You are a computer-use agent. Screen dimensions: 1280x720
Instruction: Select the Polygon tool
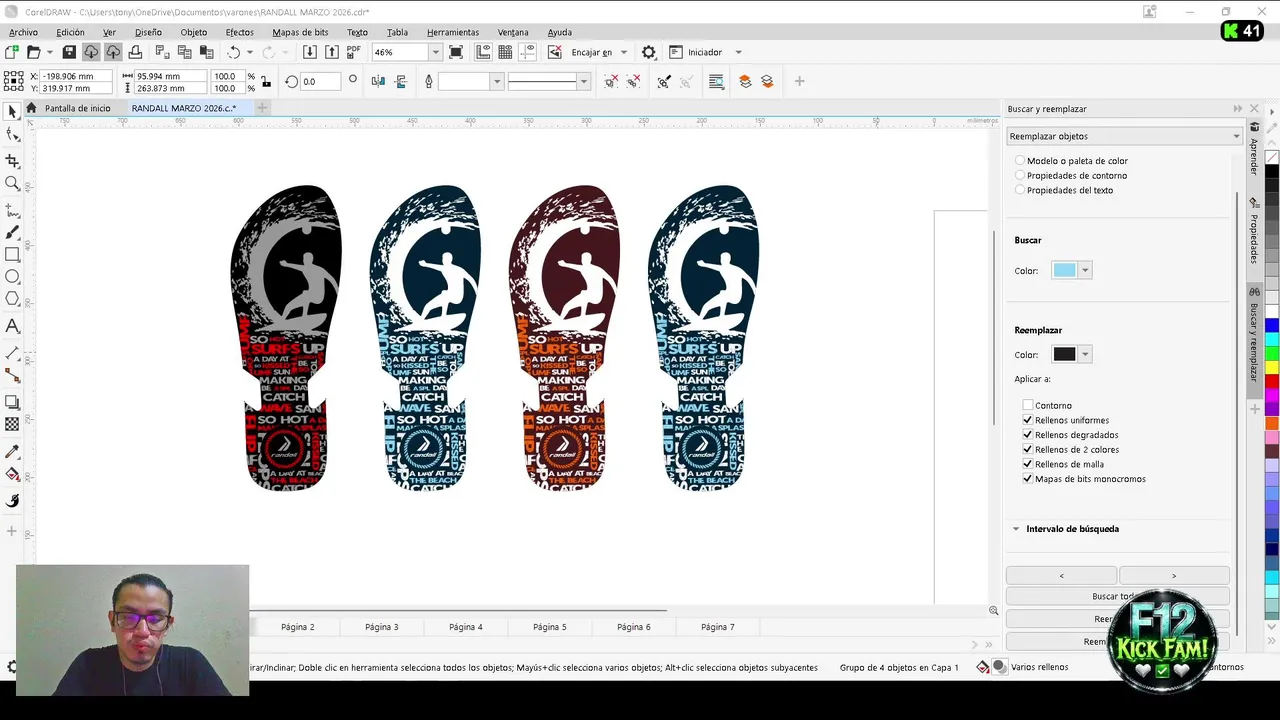[x=12, y=298]
